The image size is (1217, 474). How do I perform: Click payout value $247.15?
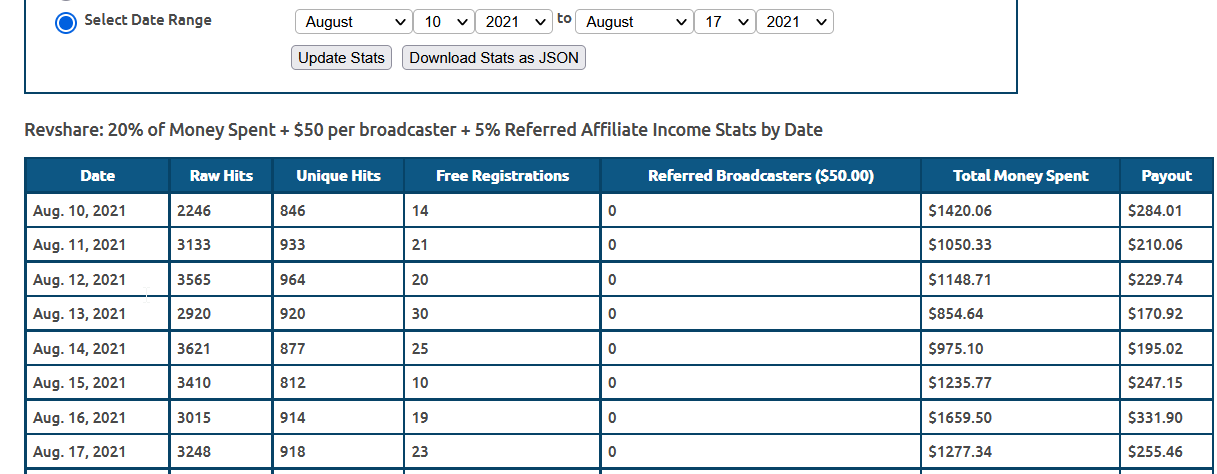click(x=1155, y=383)
